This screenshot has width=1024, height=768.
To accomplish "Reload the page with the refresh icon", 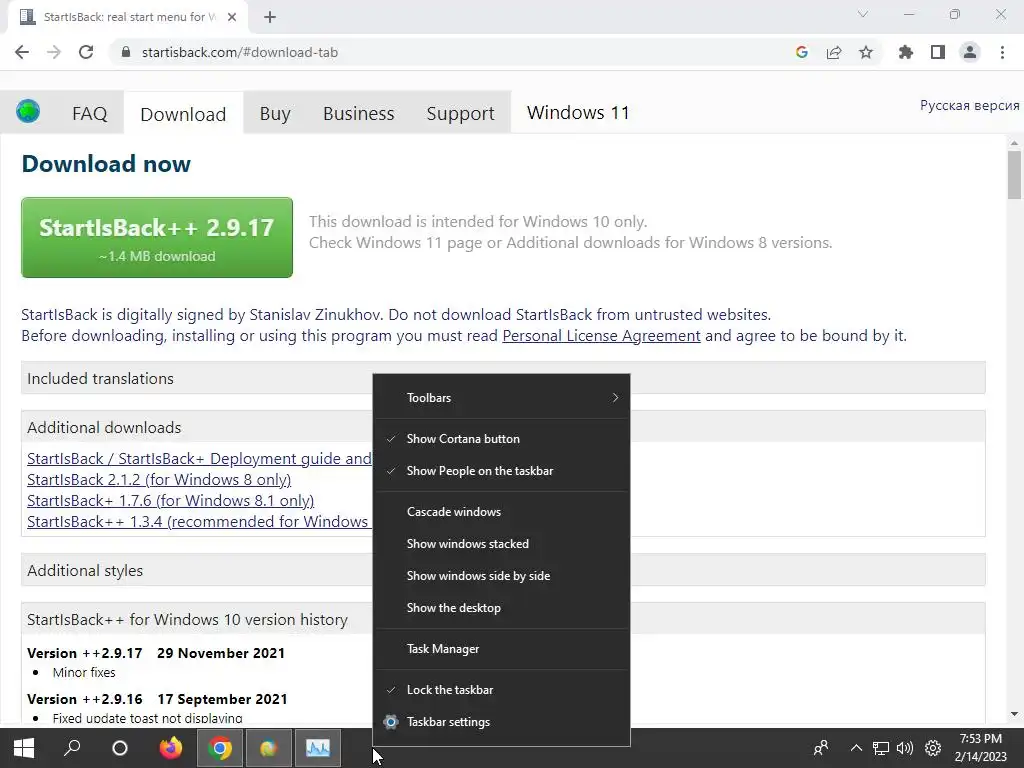I will pos(86,52).
